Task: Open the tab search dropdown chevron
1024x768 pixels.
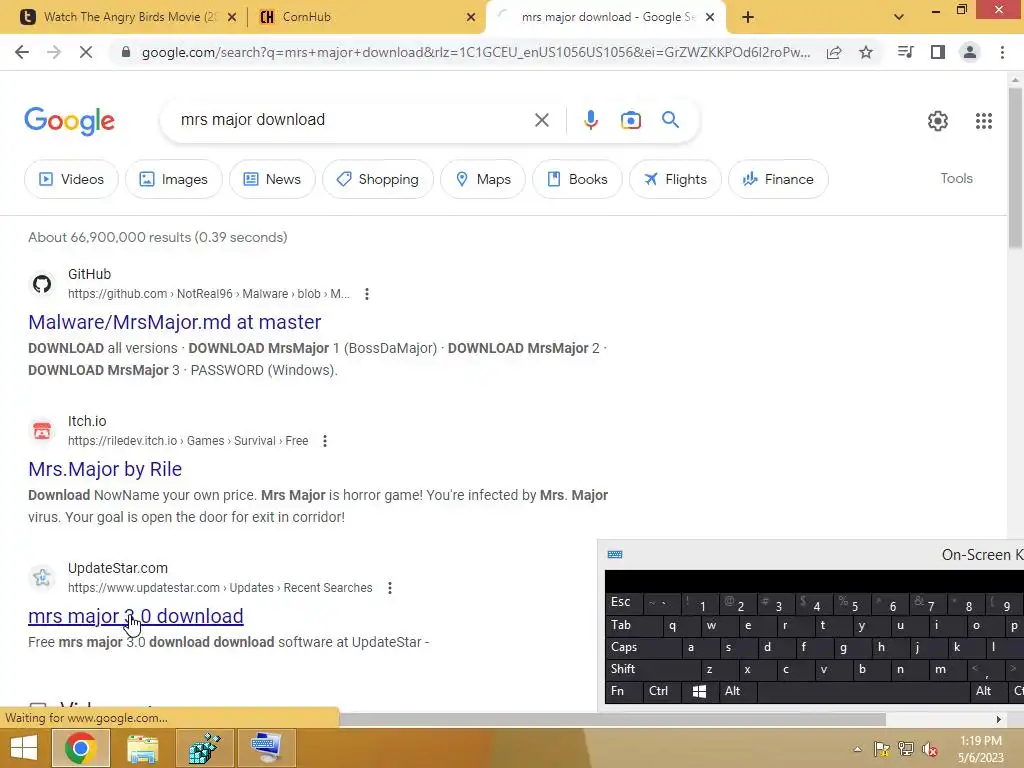Action: [x=899, y=17]
